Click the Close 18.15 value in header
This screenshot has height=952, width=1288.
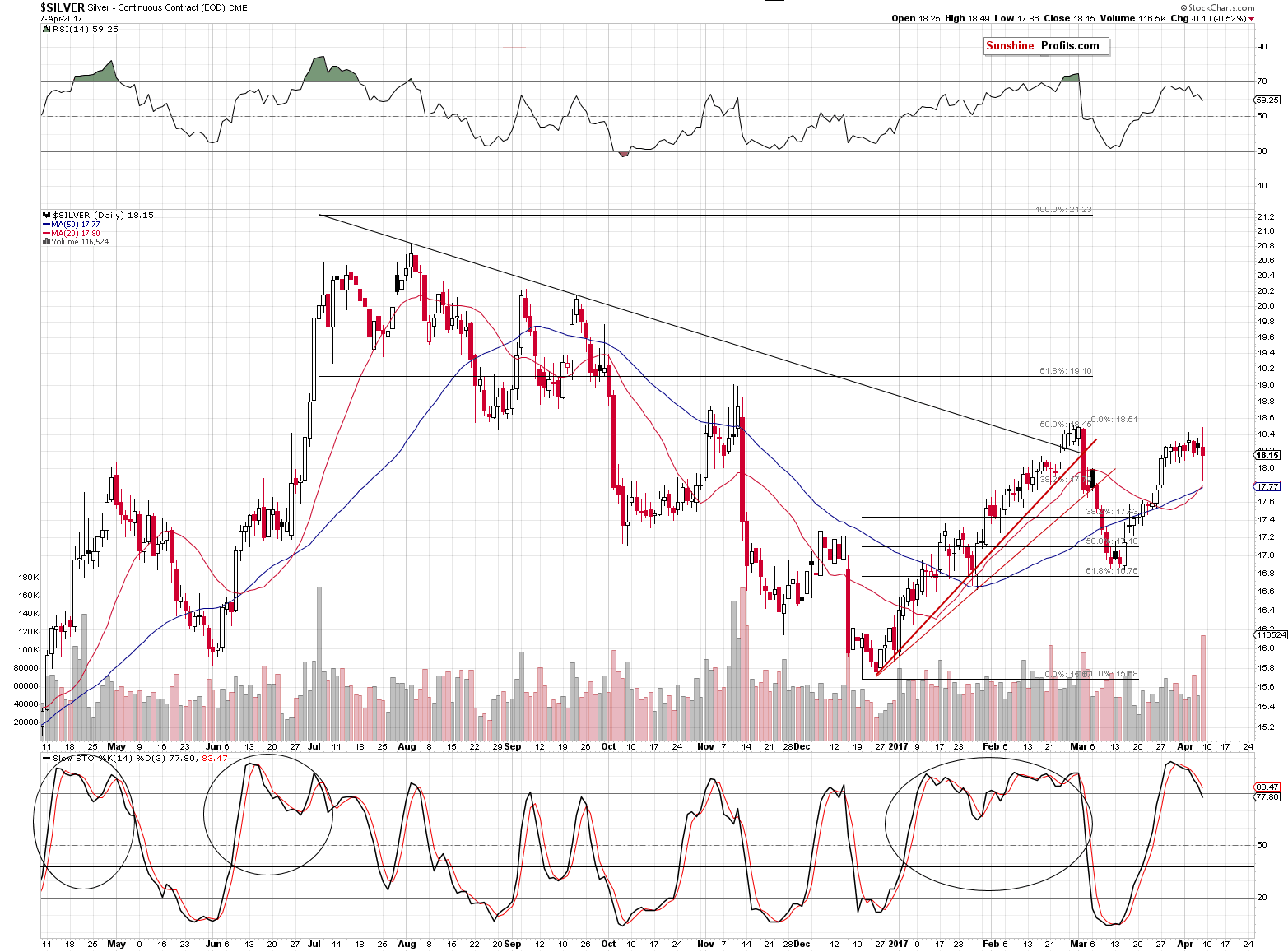(x=1068, y=18)
